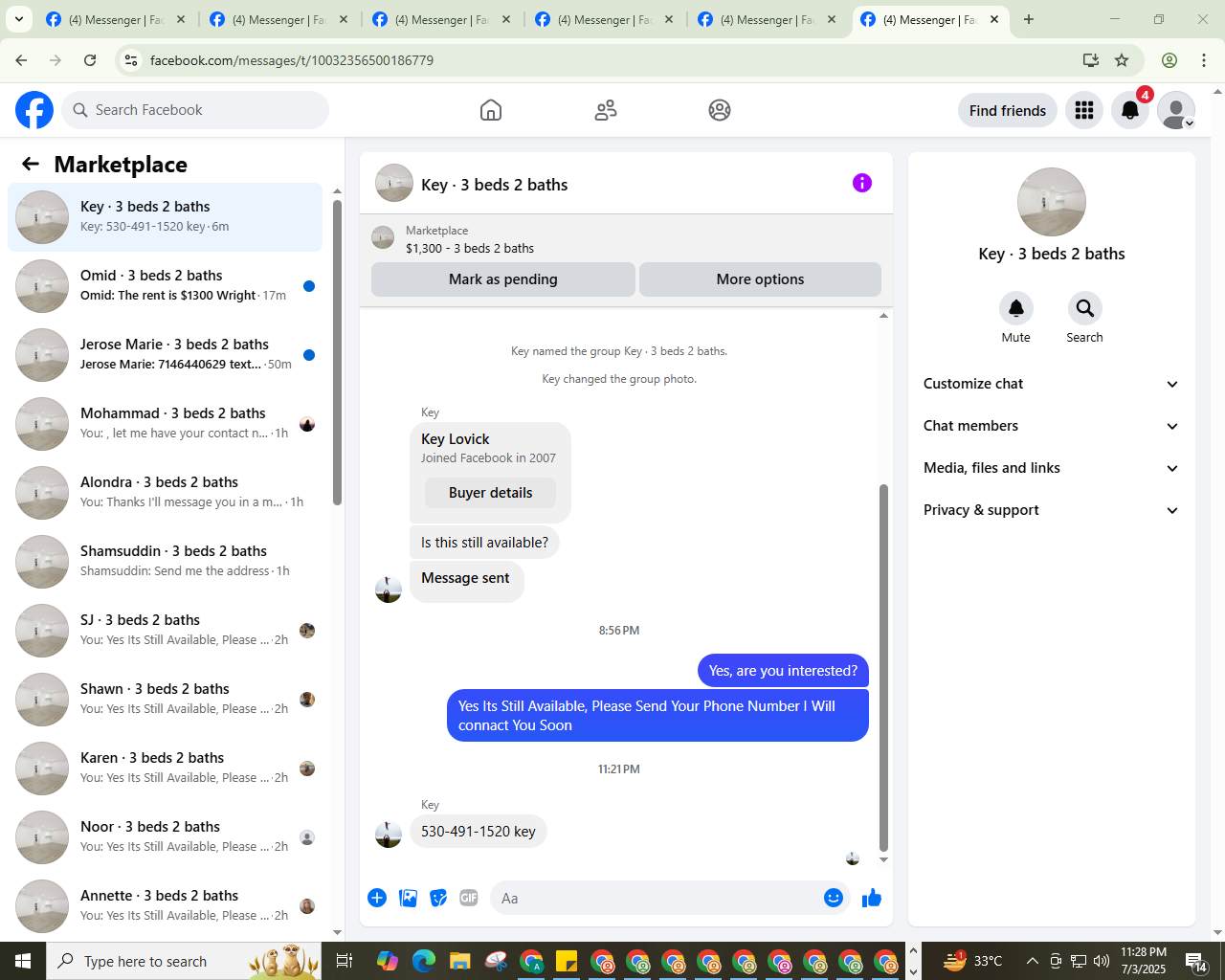
Task: View site information icon in address bar
Action: (132, 60)
